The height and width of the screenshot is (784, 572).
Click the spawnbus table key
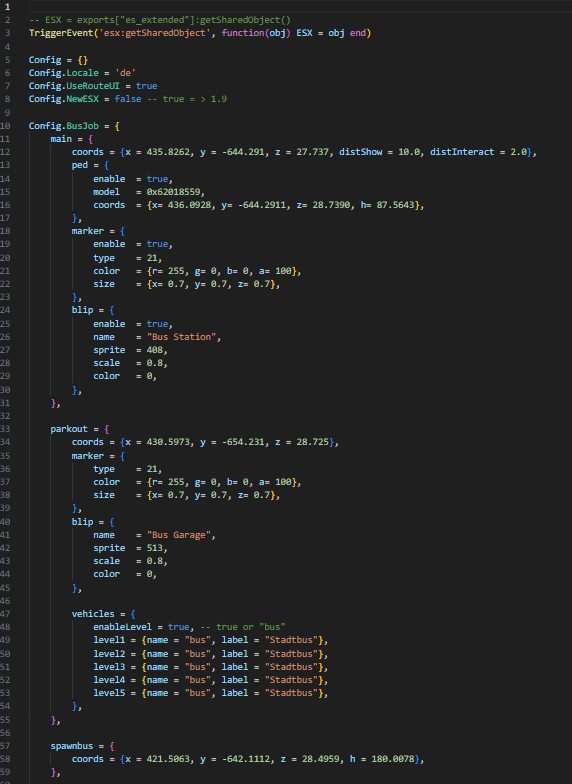(72, 746)
